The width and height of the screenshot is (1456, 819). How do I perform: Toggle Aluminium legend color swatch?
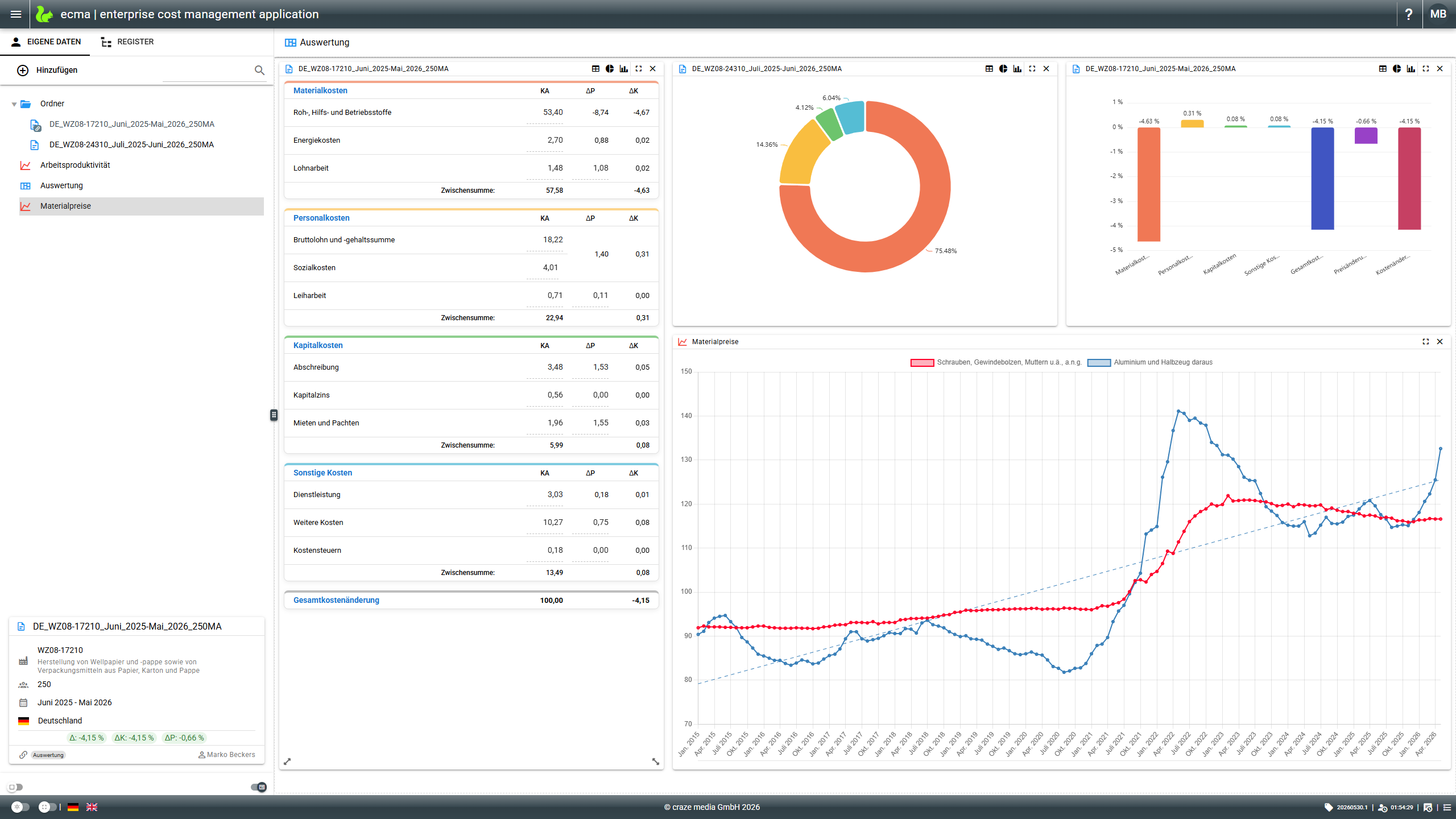1099,363
